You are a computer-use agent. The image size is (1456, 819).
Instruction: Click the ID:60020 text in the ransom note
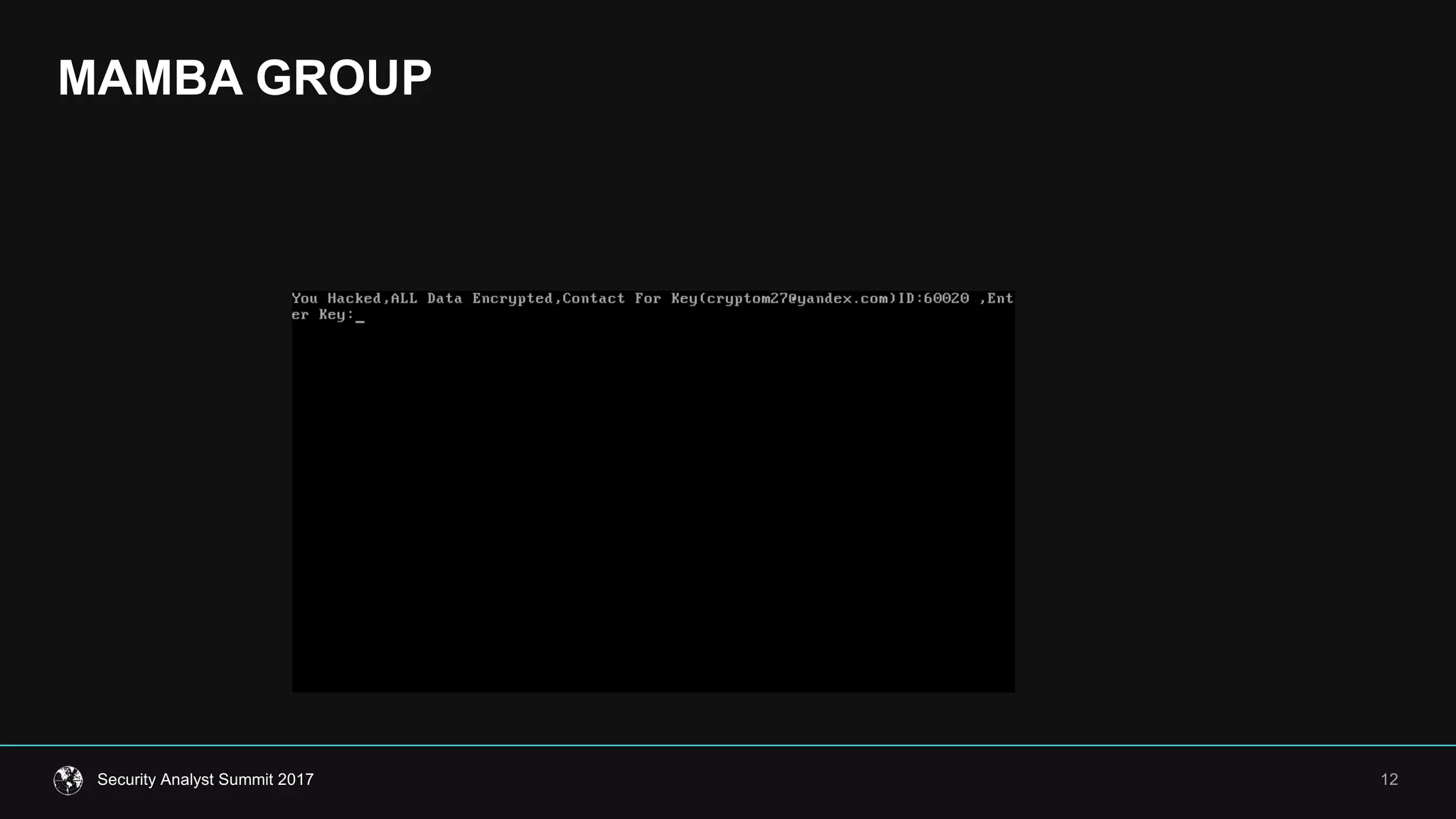933,299
